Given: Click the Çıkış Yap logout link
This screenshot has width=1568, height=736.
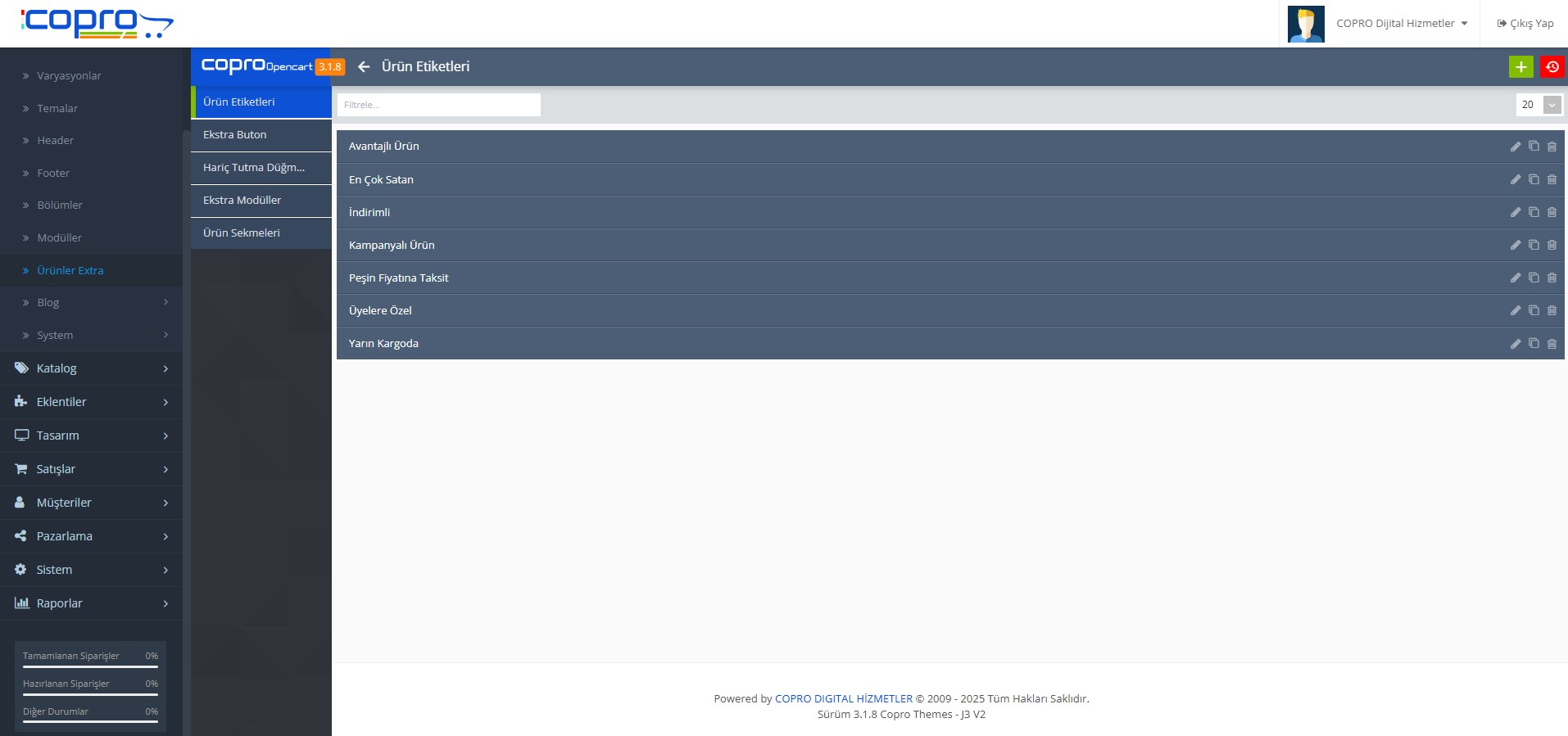Looking at the screenshot, I should pyautogui.click(x=1525, y=24).
